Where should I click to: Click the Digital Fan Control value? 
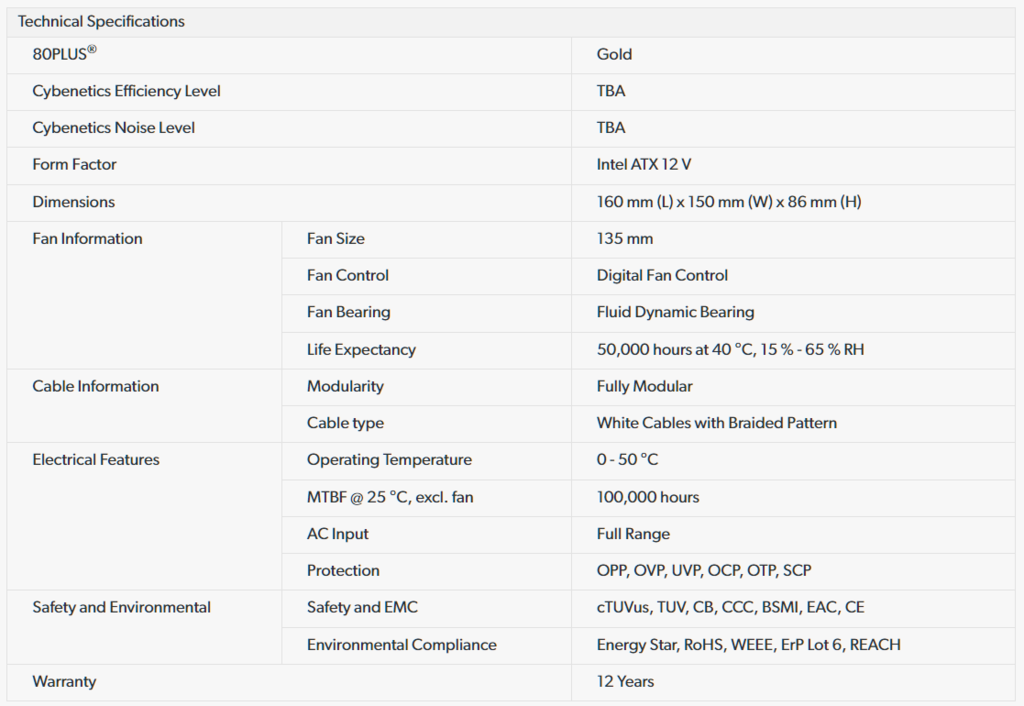(662, 275)
